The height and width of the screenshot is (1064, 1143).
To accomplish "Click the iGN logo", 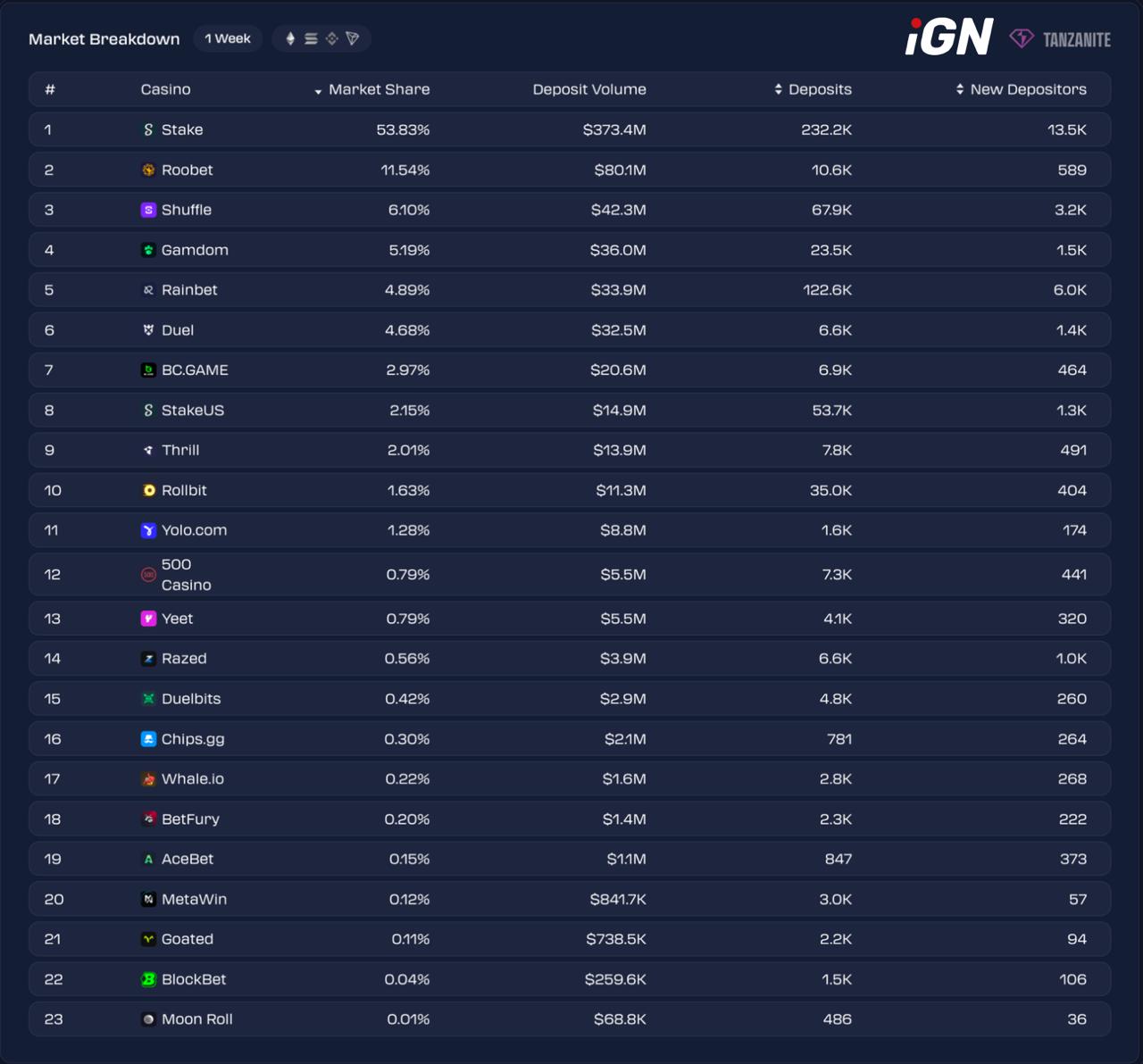I will point(948,37).
